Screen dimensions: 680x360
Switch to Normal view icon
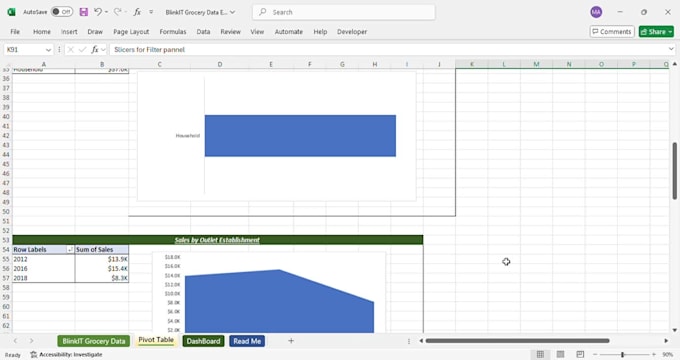[x=540, y=354]
